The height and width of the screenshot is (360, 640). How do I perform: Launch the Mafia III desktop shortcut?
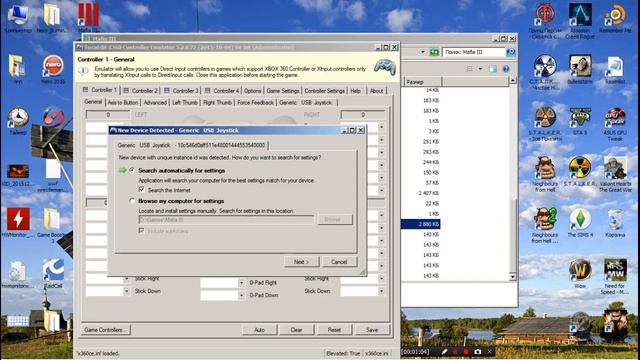point(88,18)
